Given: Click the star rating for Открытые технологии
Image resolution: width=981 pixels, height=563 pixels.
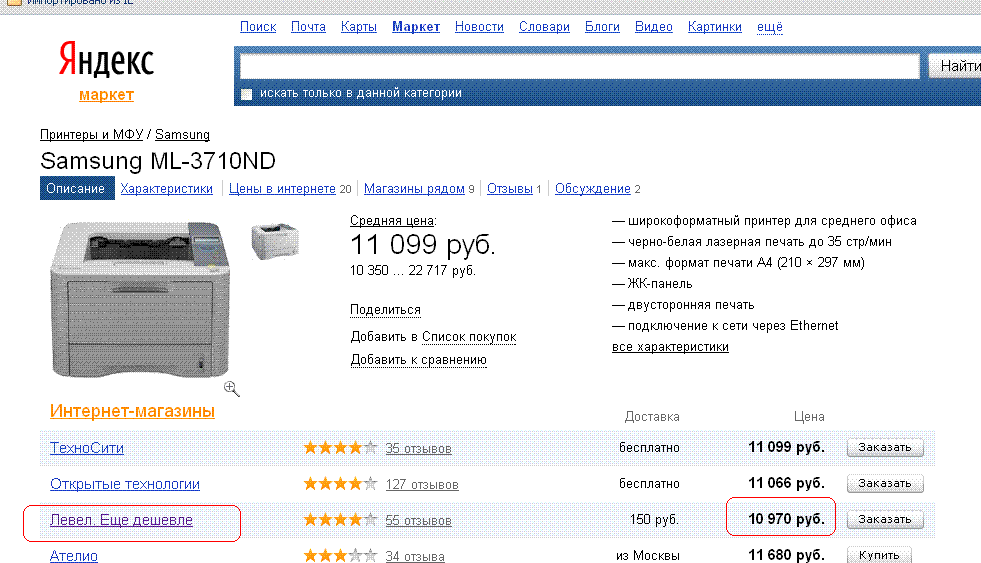Looking at the screenshot, I should click(x=340, y=484).
